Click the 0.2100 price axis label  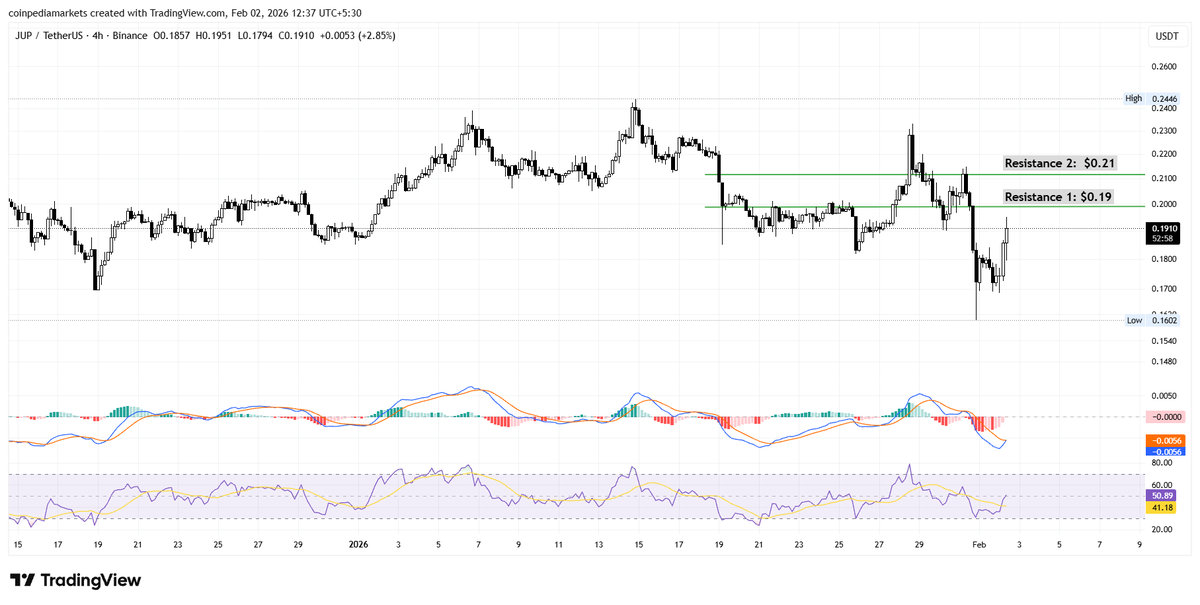click(x=1166, y=178)
